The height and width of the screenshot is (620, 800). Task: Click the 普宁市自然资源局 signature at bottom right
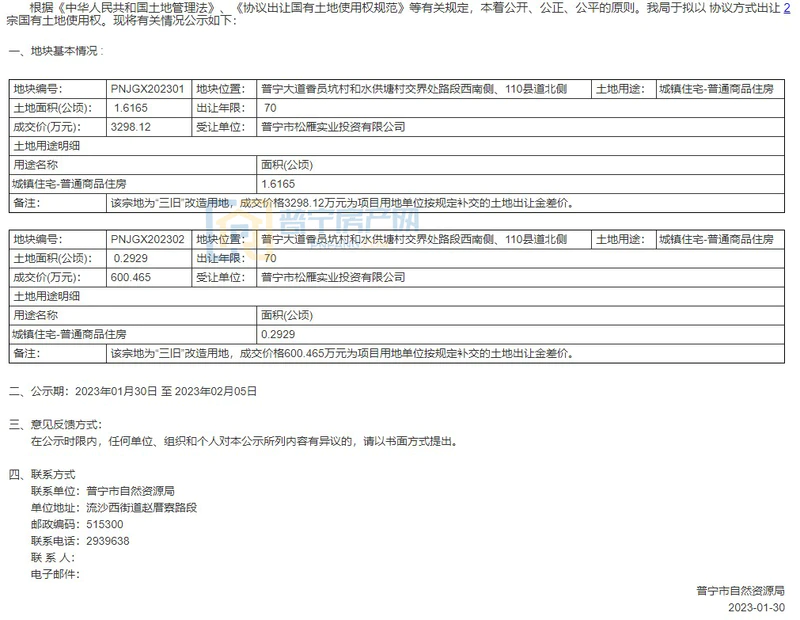coord(740,590)
